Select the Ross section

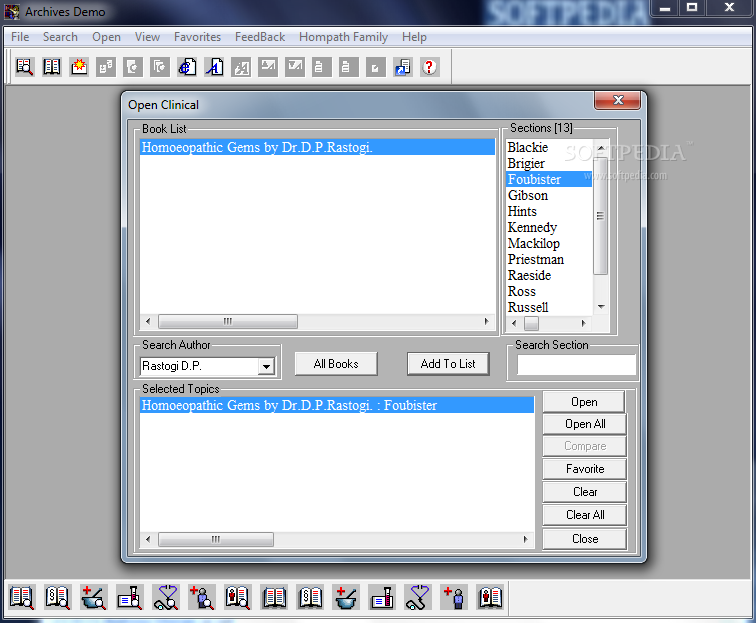[549, 291]
